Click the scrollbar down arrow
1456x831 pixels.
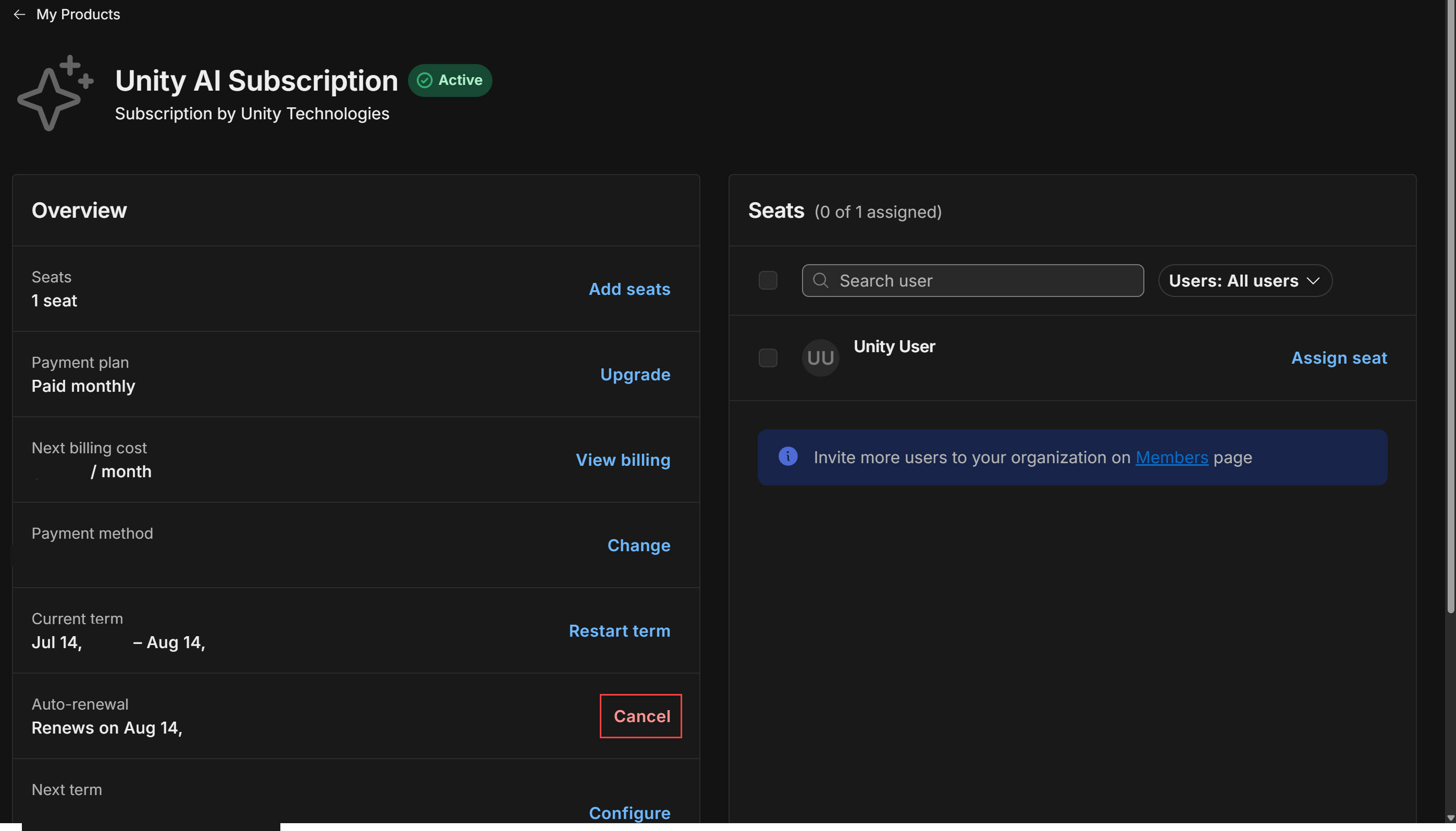click(x=1450, y=818)
